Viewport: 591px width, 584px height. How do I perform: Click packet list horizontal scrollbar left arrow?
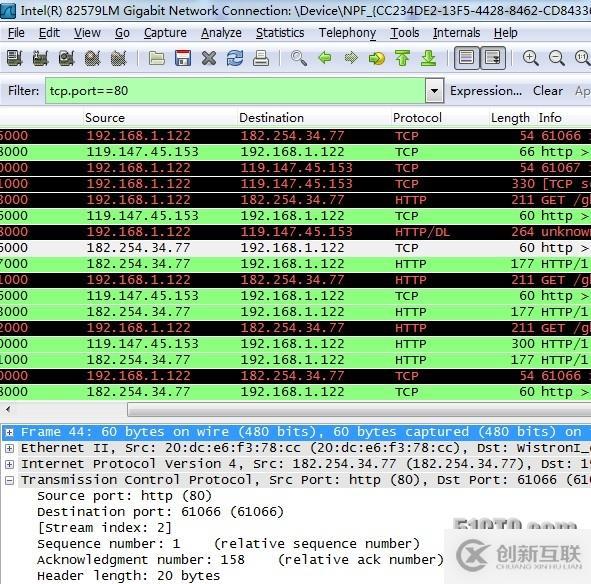8,409
